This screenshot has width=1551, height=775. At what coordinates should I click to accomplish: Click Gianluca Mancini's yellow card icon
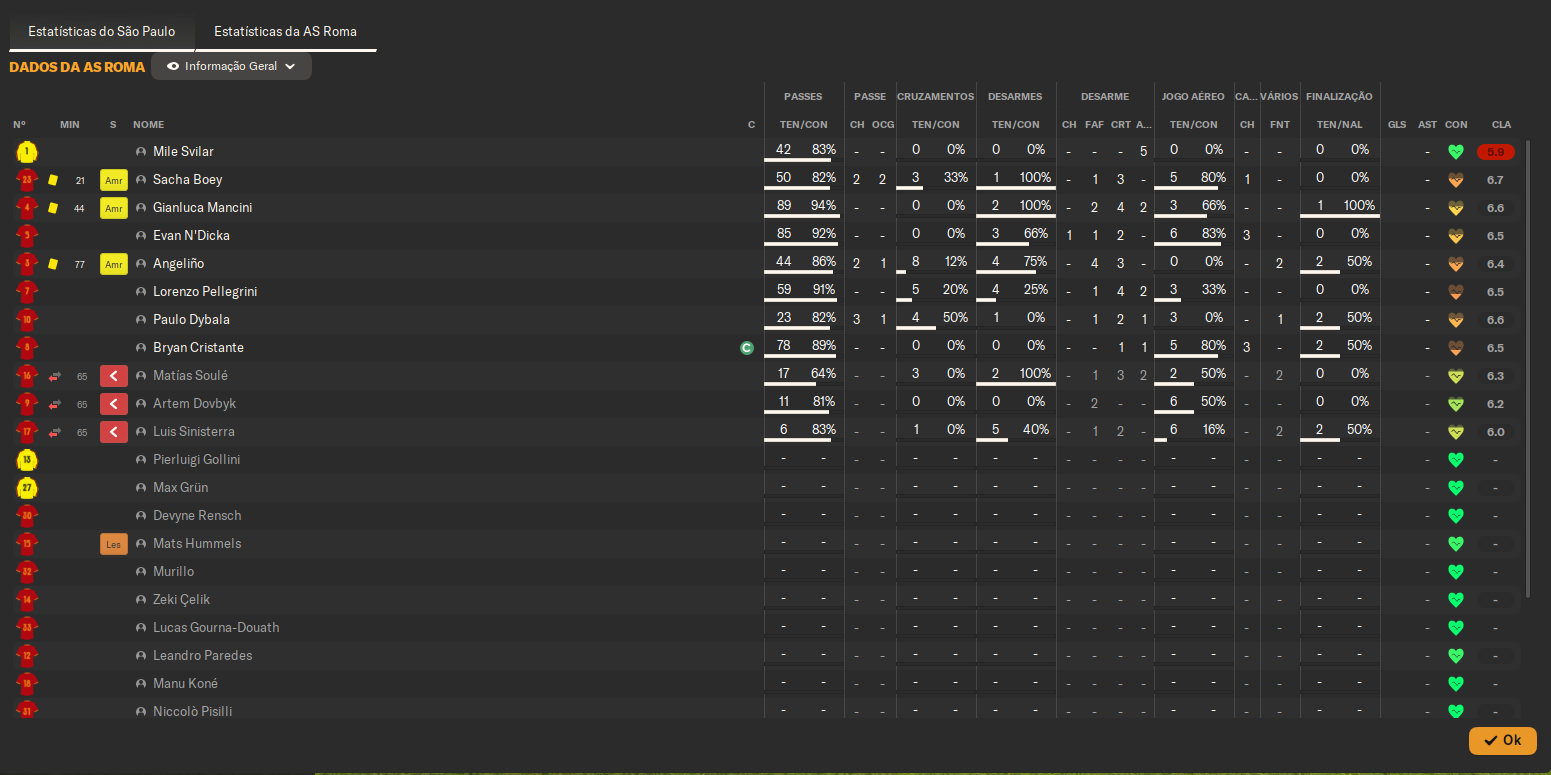(53, 208)
